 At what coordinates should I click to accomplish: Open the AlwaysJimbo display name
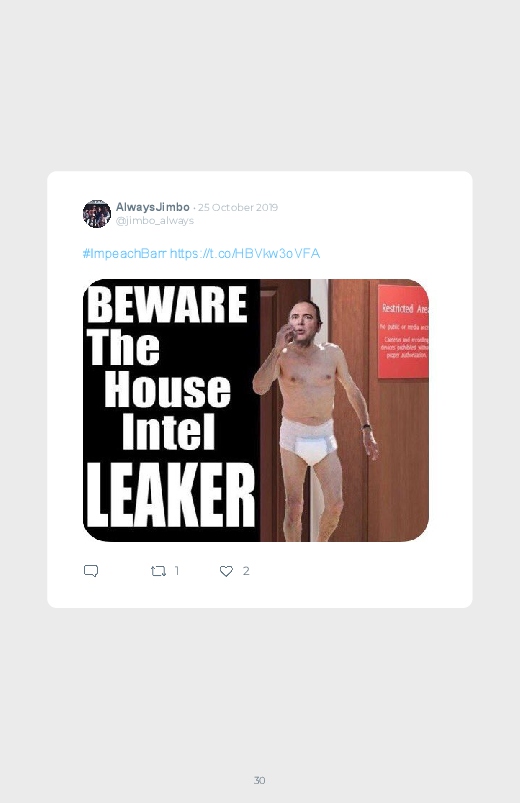[153, 207]
